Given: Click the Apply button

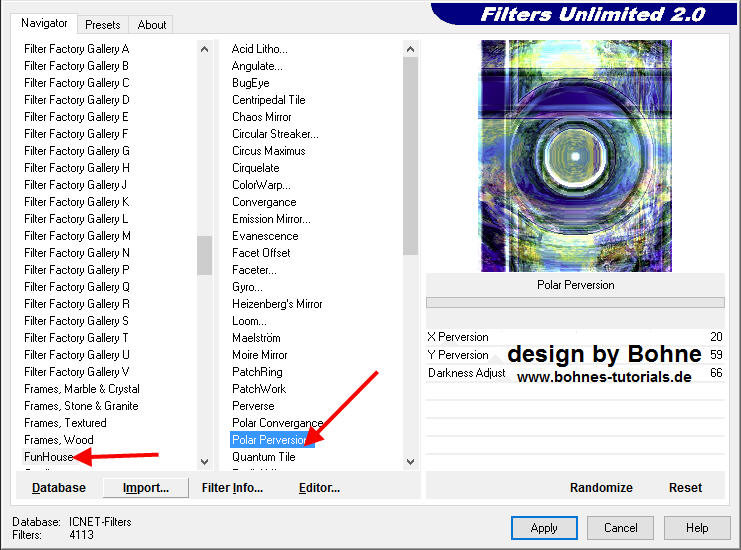Looking at the screenshot, I should [544, 528].
